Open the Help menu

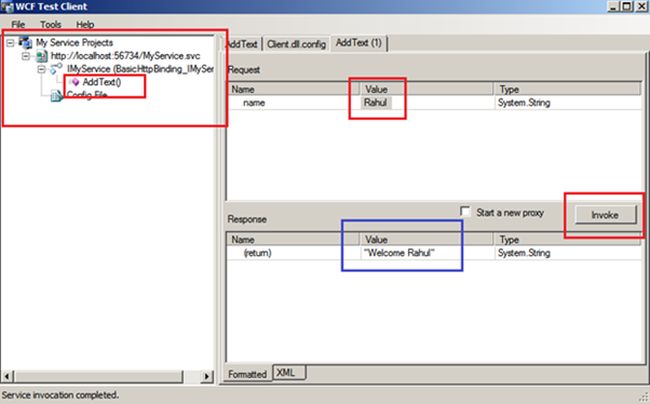[x=85, y=24]
